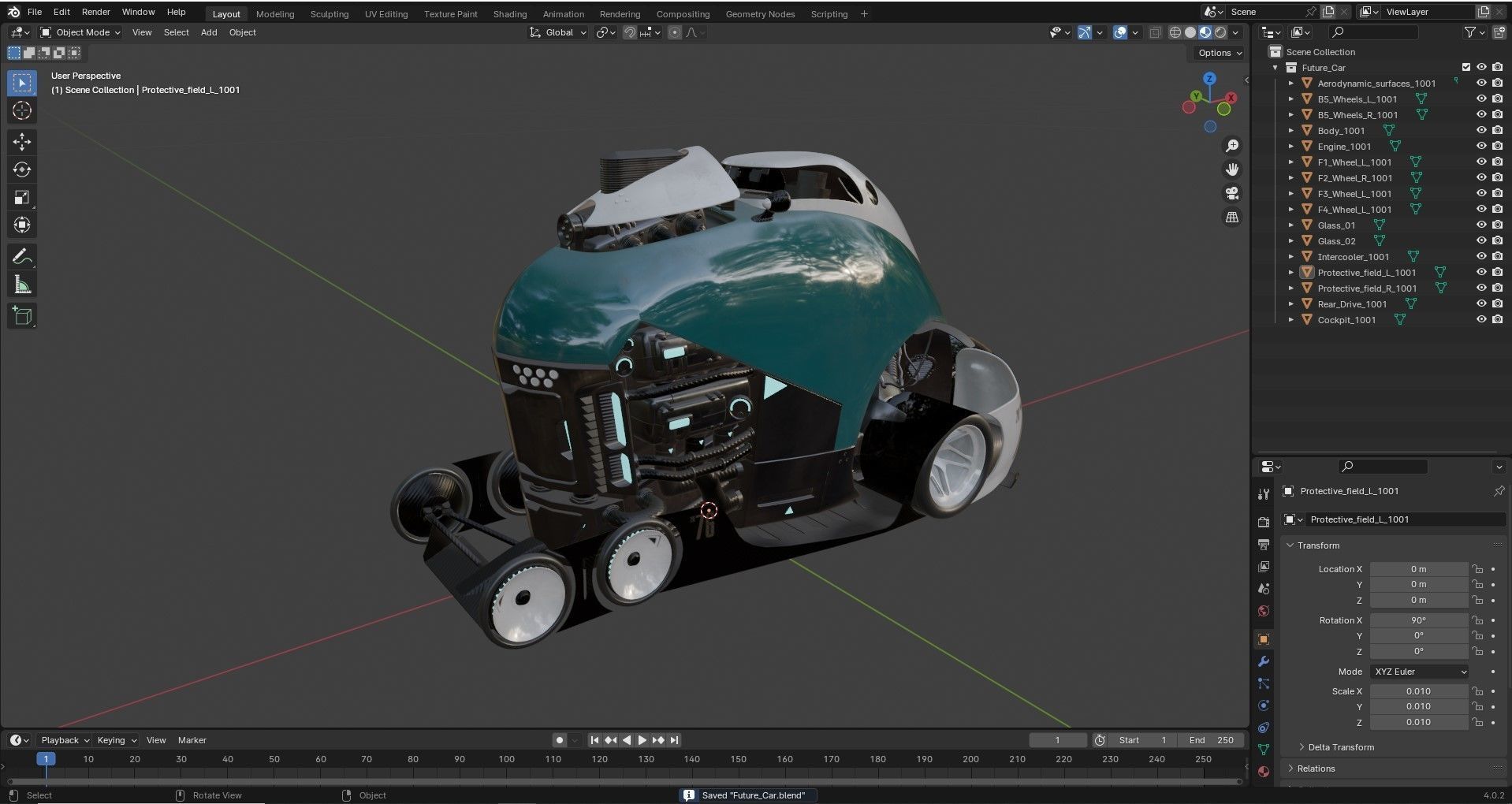Open the Scene properties tab

(1264, 589)
